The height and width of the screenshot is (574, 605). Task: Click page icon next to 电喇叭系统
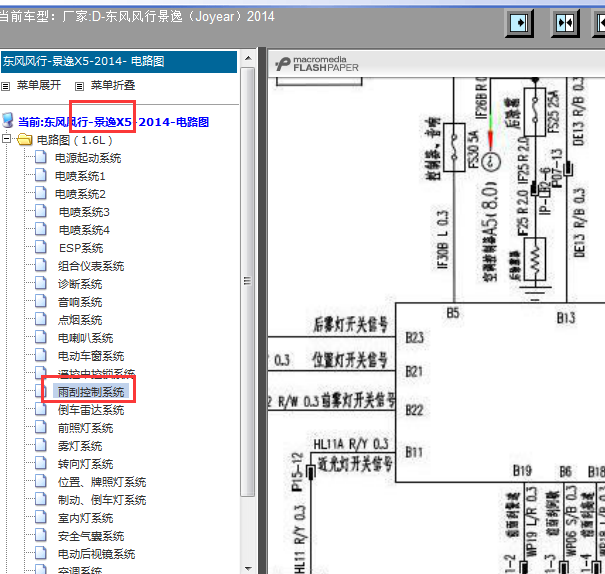pos(41,337)
